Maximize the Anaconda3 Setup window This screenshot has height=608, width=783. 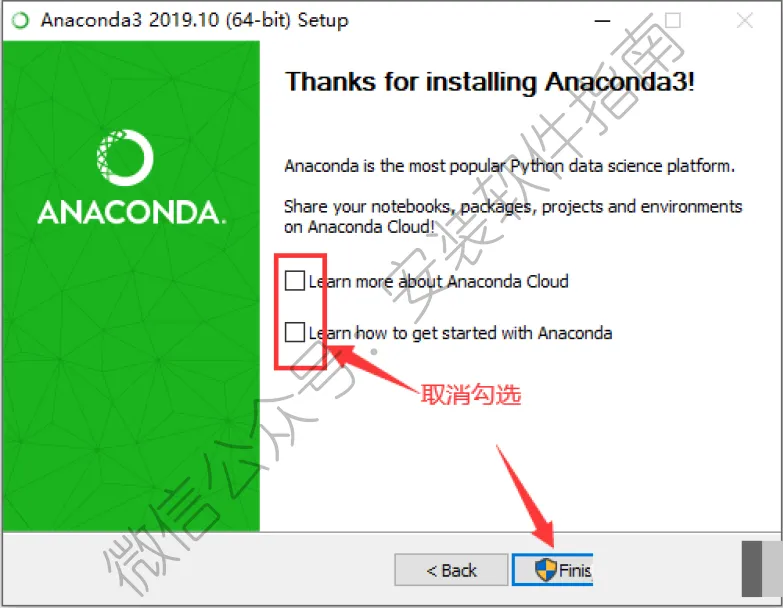[673, 21]
